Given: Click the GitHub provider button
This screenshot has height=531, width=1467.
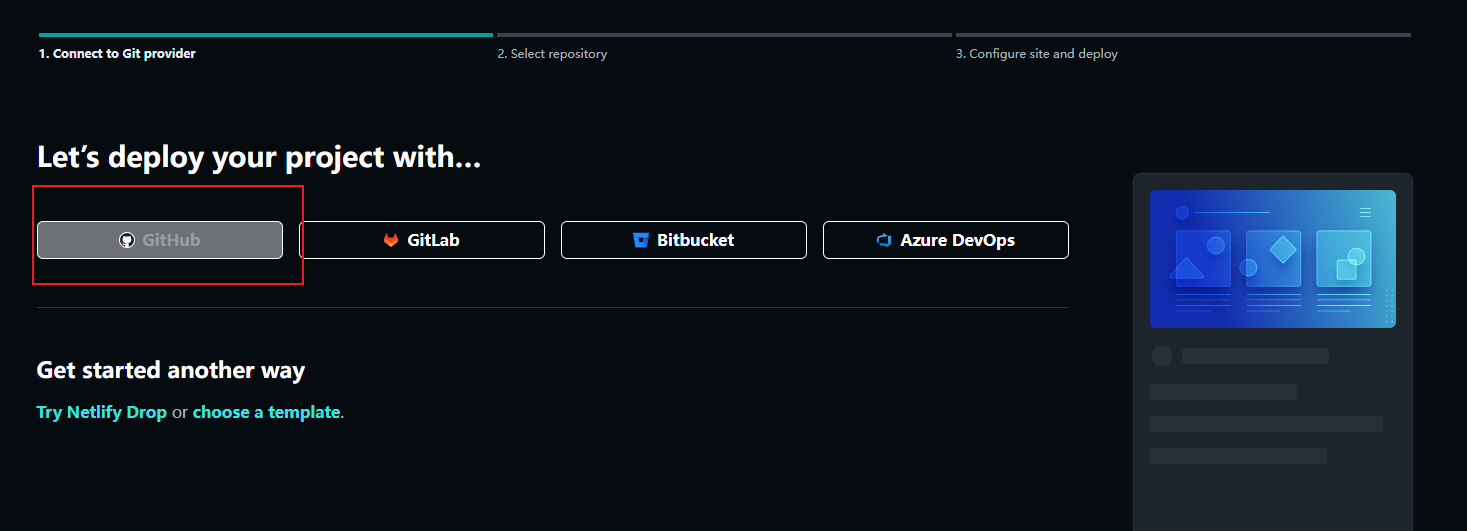Looking at the screenshot, I should coord(160,240).
